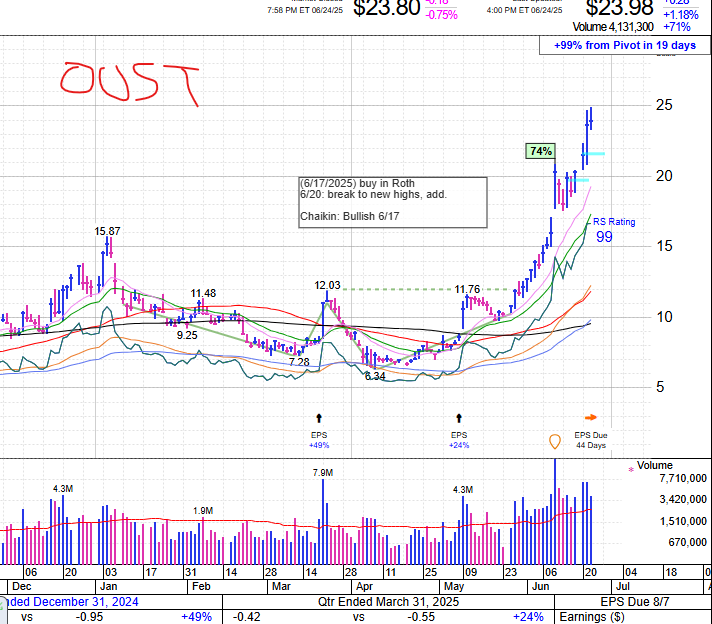Click the Feb month label on time axis

point(201,586)
